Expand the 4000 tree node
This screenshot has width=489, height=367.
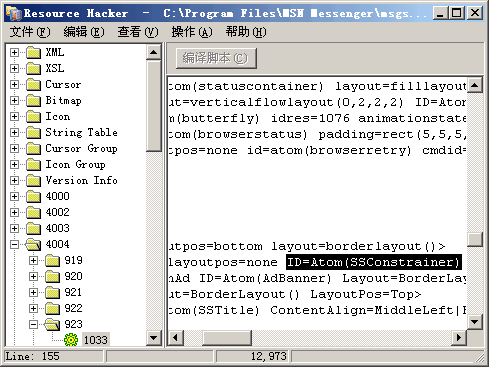pos(14,197)
